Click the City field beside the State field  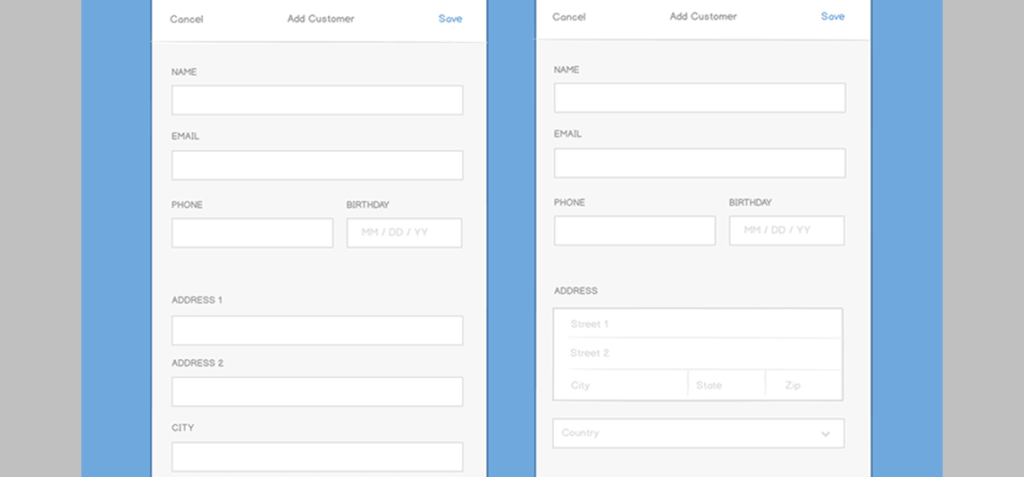point(621,385)
